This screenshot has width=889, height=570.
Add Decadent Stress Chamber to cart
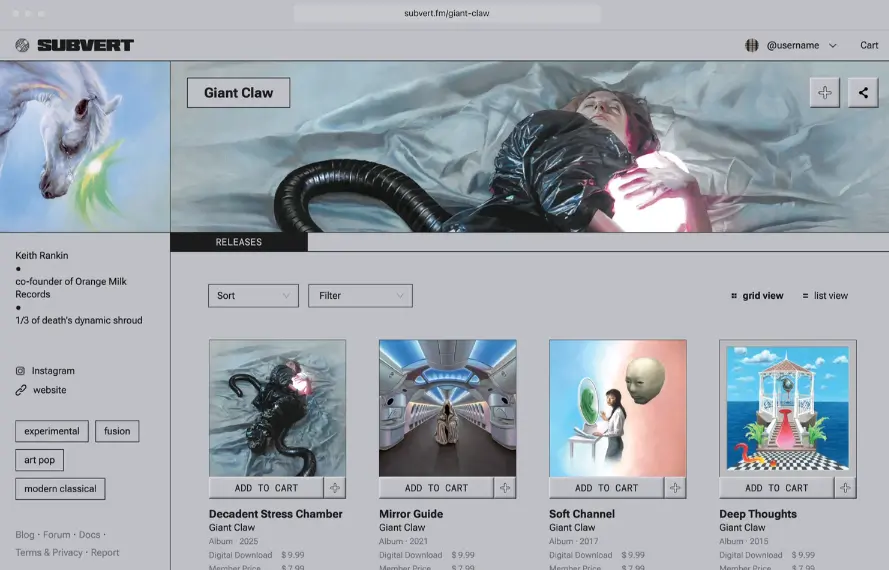266,488
